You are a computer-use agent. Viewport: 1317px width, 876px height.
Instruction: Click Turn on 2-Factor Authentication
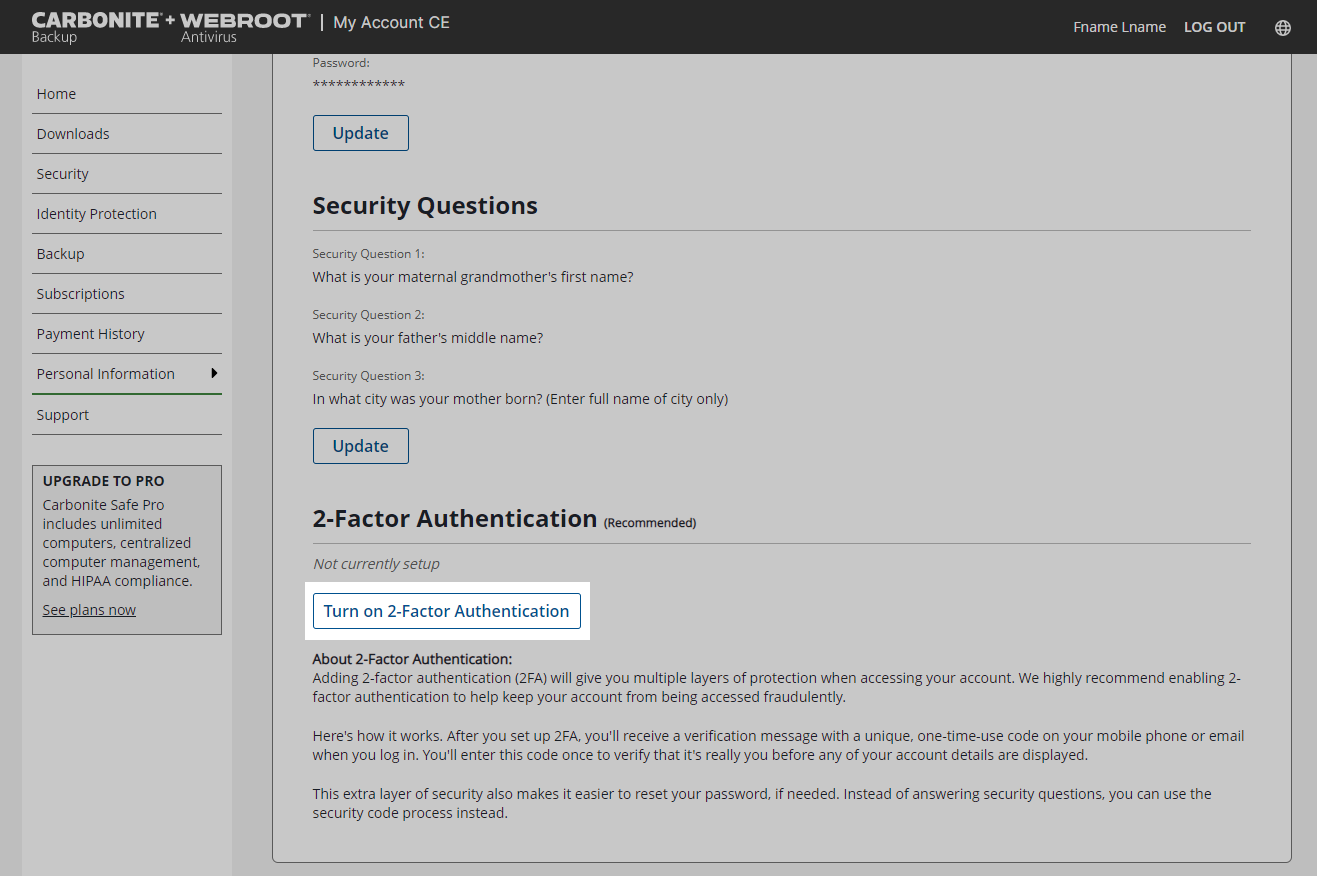tap(447, 611)
